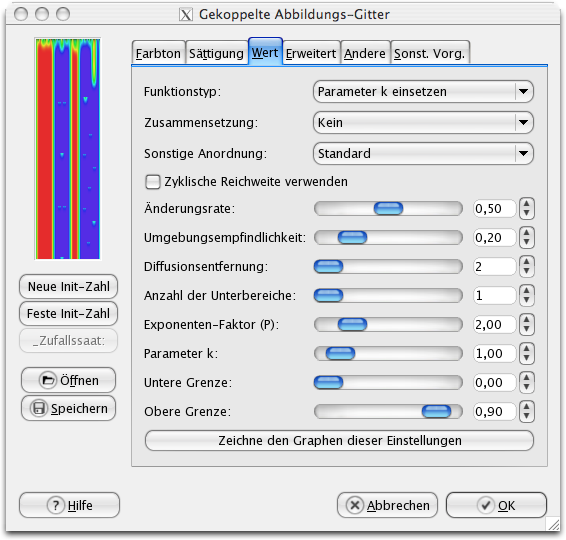The width and height of the screenshot is (566, 540).
Task: Increase Änderungsrate with the stepper arrows
Action: click(x=527, y=204)
